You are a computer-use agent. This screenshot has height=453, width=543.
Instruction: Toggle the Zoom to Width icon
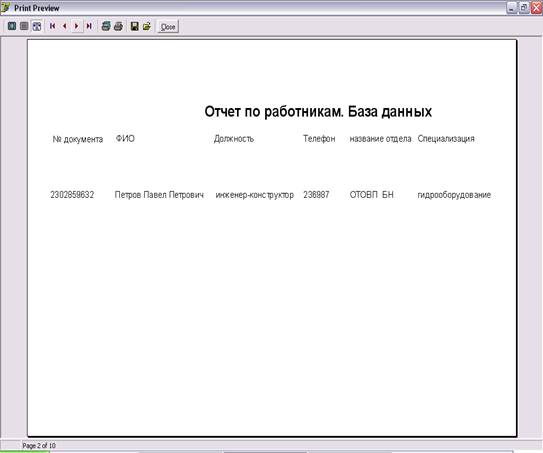point(37,26)
